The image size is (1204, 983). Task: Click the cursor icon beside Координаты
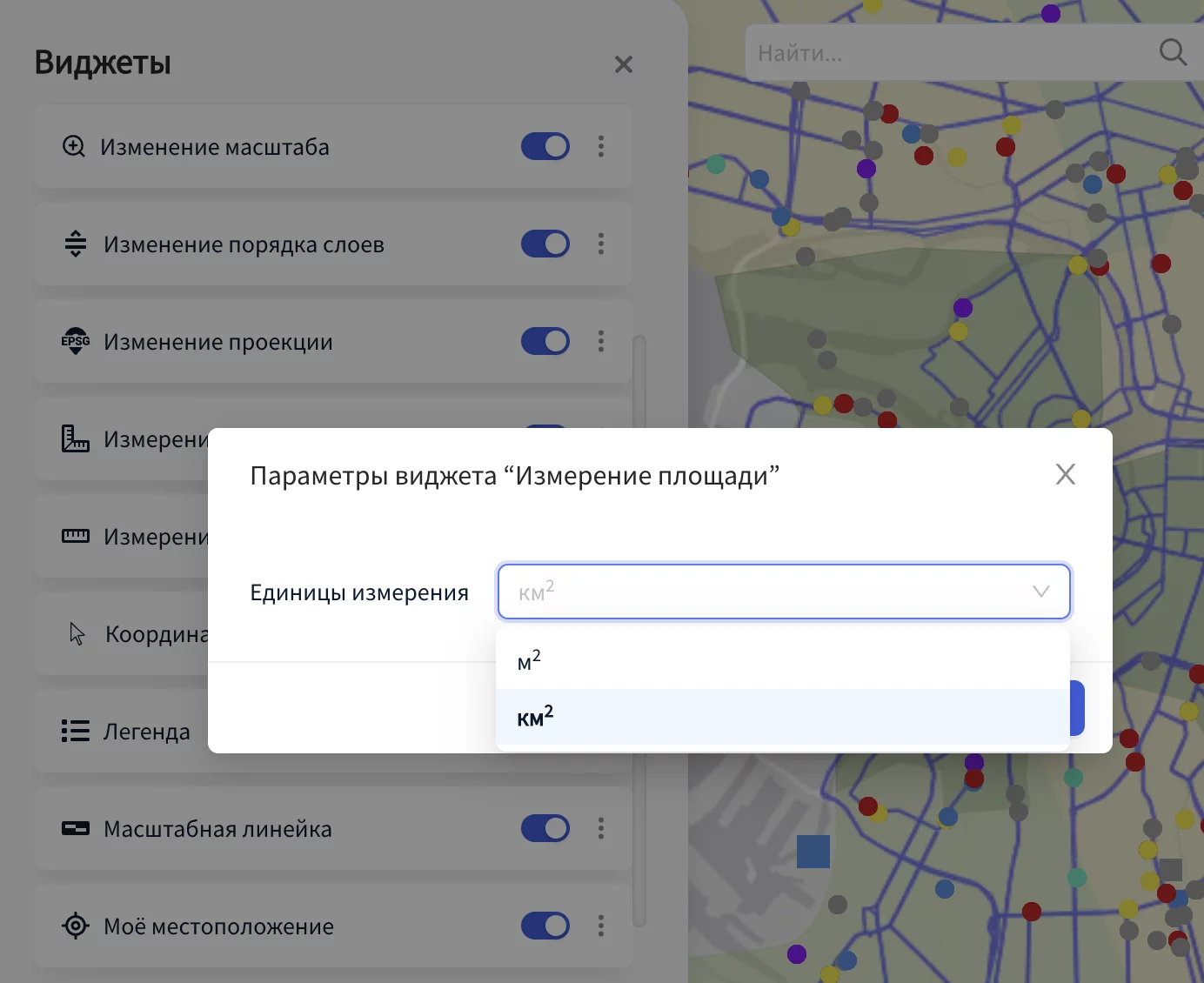coord(77,633)
